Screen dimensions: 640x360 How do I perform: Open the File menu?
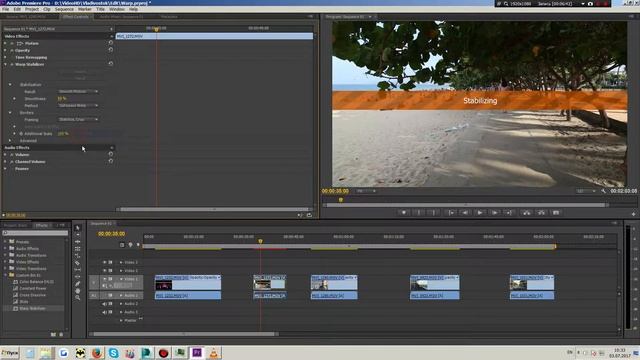[5, 9]
